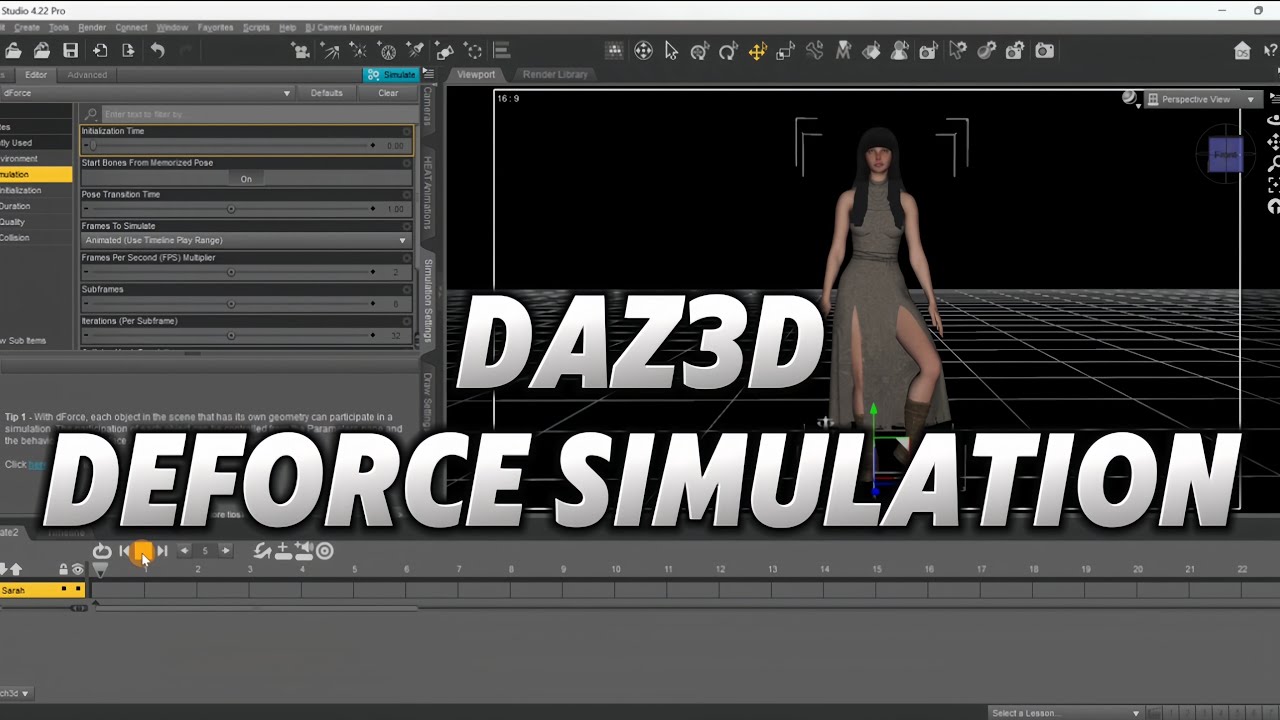1280x720 pixels.
Task: Toggle the timeline lock icon
Action: coord(63,569)
